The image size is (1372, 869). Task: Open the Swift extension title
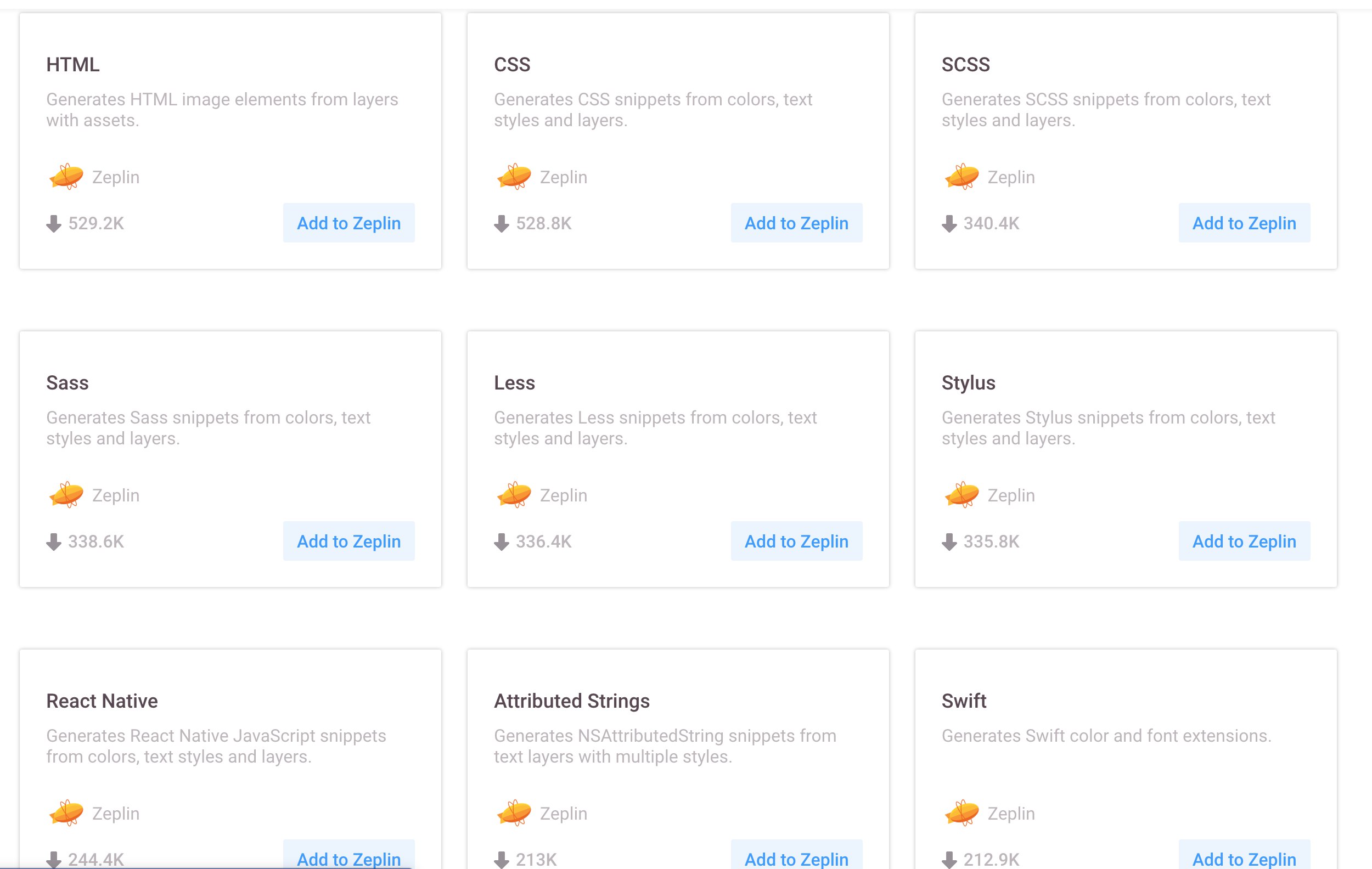click(x=964, y=701)
